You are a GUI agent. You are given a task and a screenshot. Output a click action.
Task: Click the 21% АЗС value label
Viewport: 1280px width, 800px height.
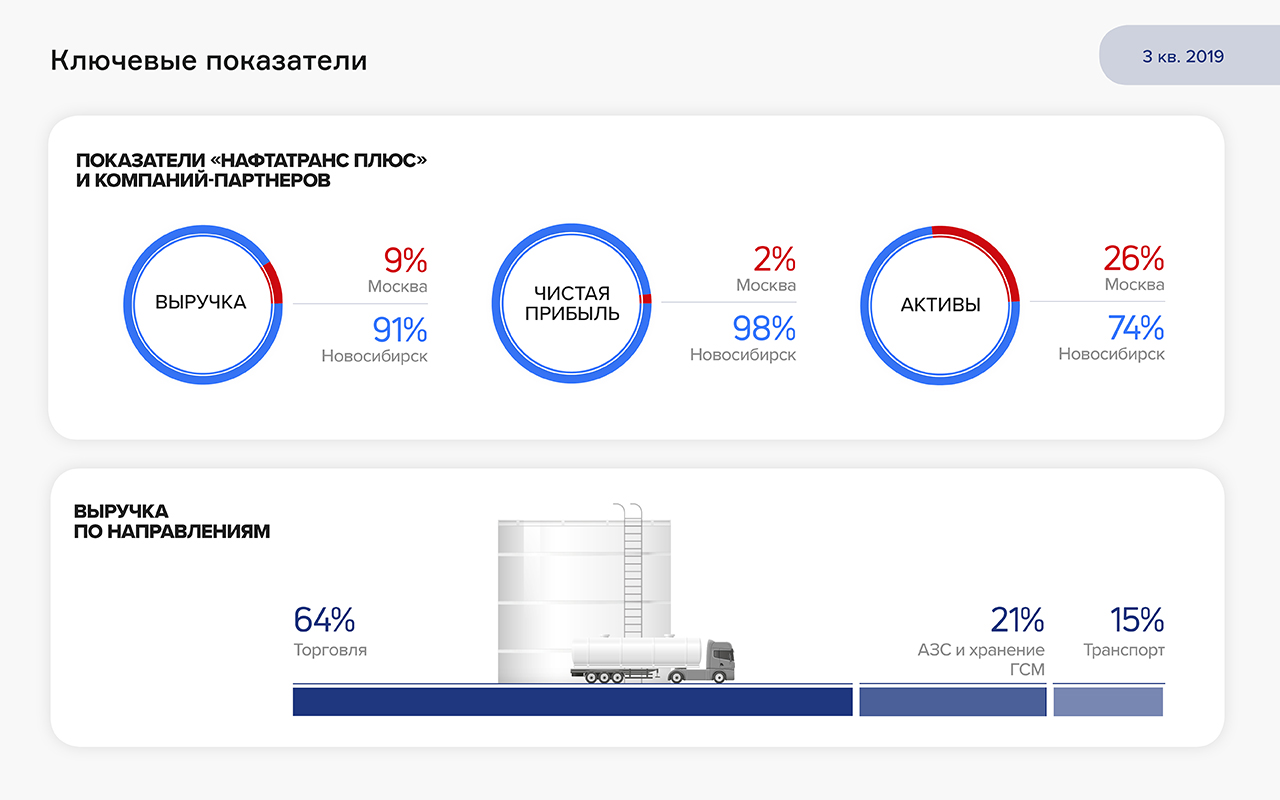(x=1016, y=620)
